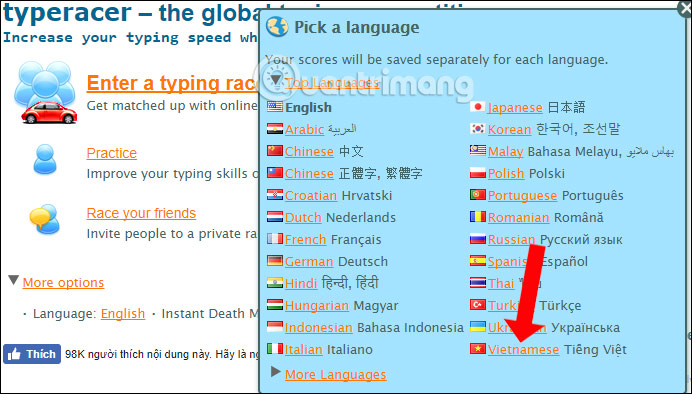The height and width of the screenshot is (394, 692).
Task: Click the Taiwan flag next to traditional Chinese
Action: click(275, 173)
